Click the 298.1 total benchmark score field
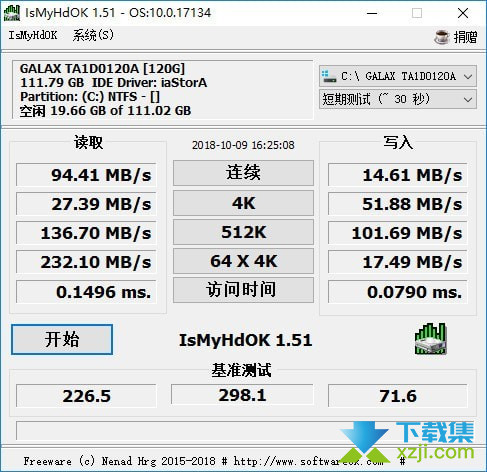This screenshot has width=487, height=472. 242,395
